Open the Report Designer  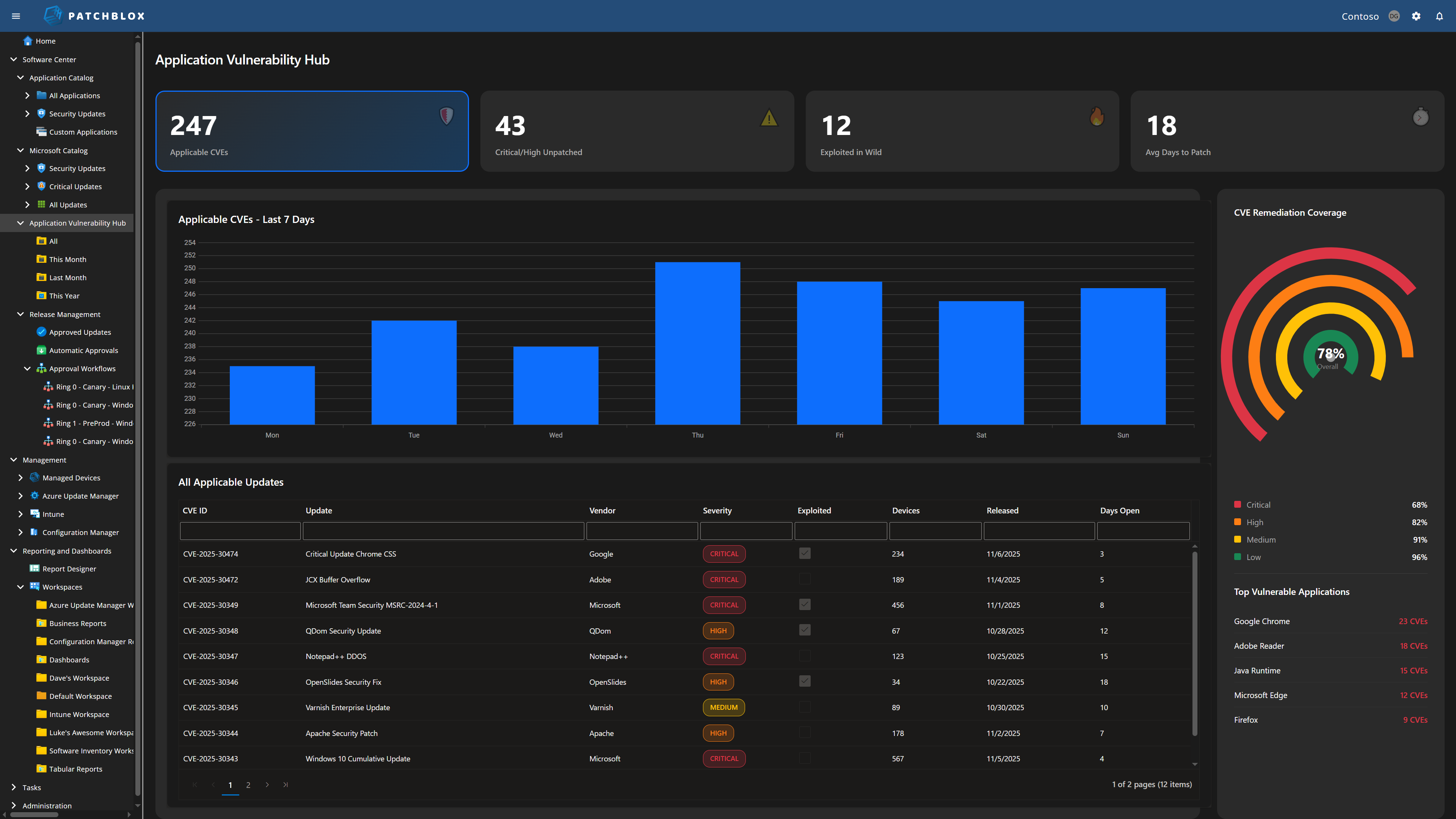click(69, 569)
